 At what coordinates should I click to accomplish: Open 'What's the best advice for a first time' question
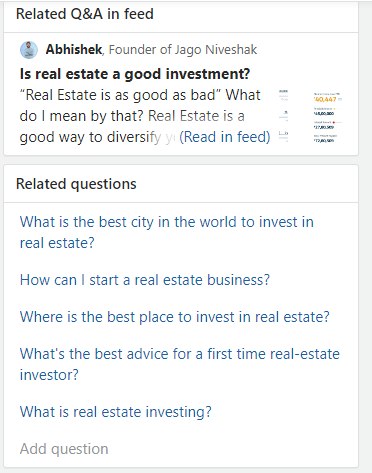click(180, 364)
